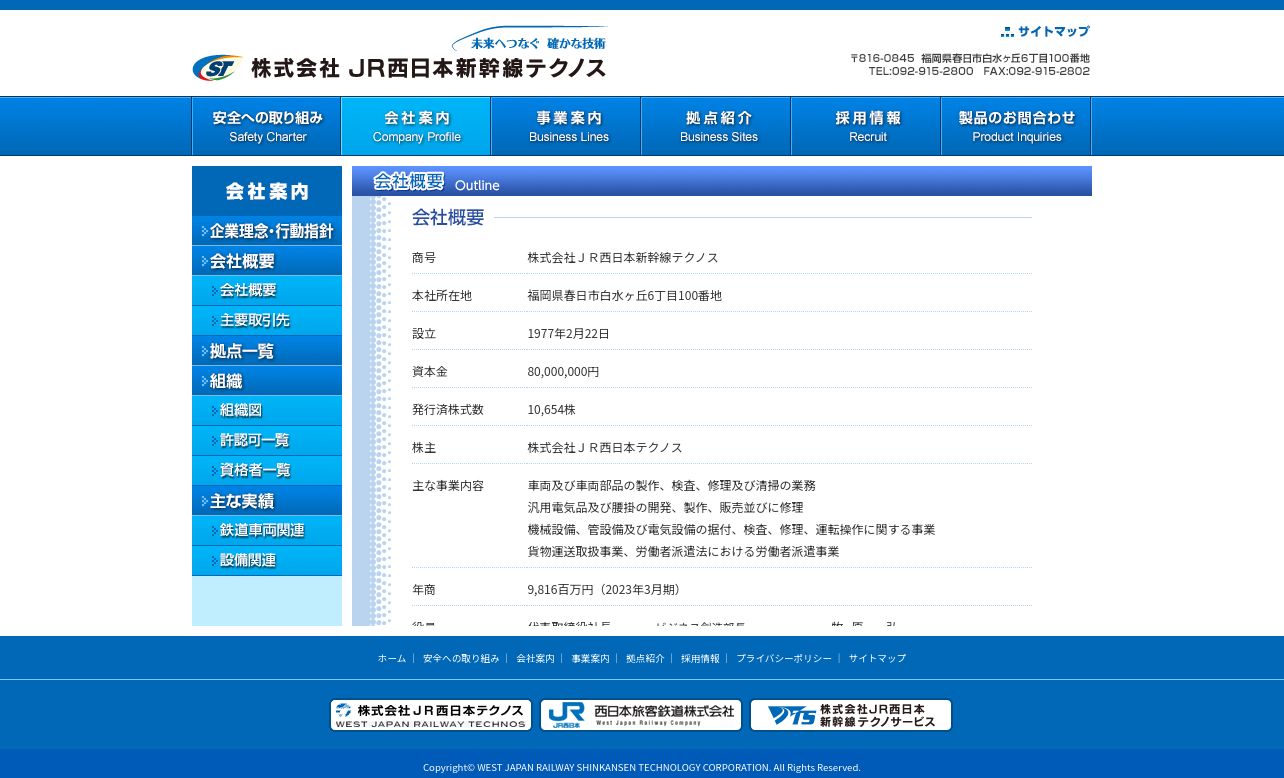The image size is (1284, 778).
Task: Click the ホーム footer link
Action: [x=392, y=658]
